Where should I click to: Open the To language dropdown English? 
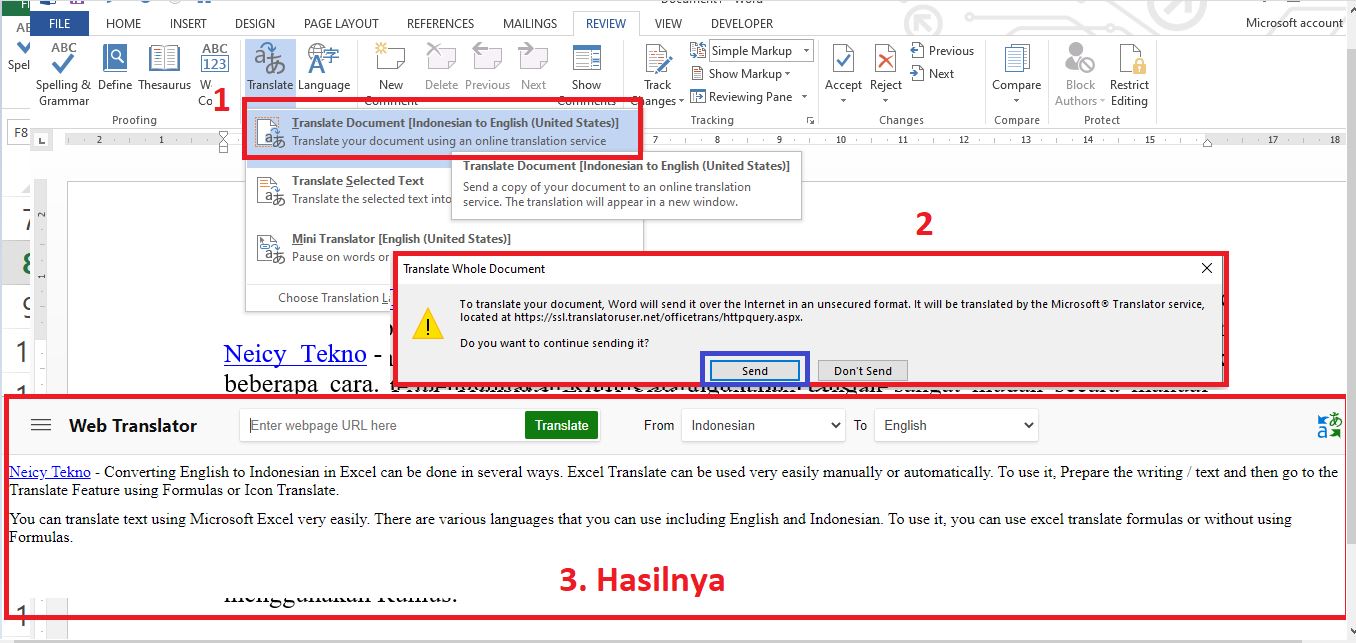point(956,425)
